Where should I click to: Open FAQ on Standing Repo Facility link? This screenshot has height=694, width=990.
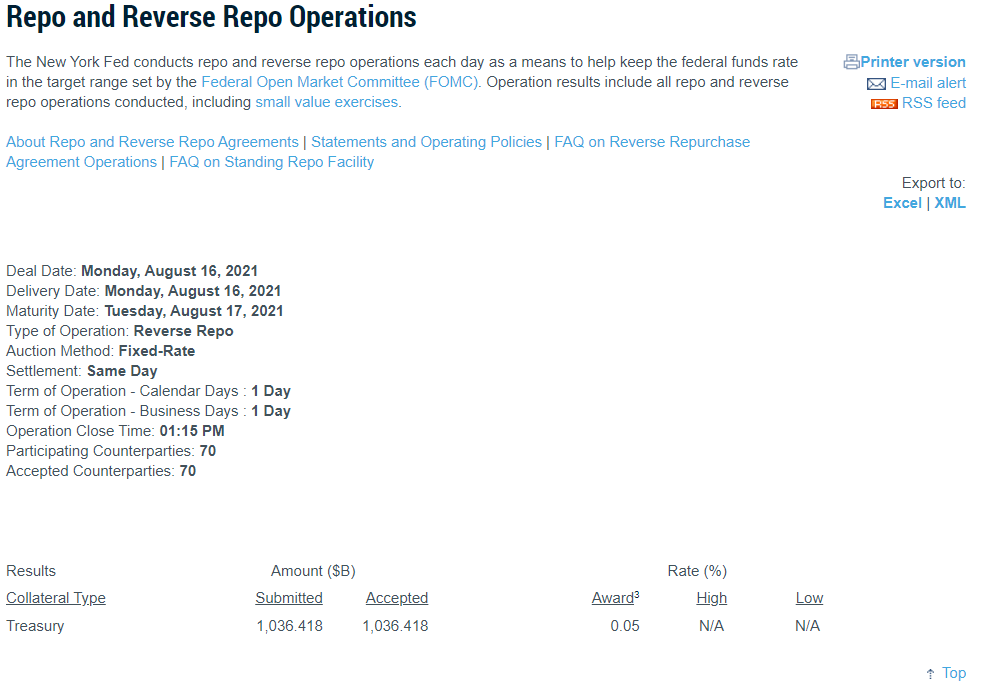pos(271,162)
